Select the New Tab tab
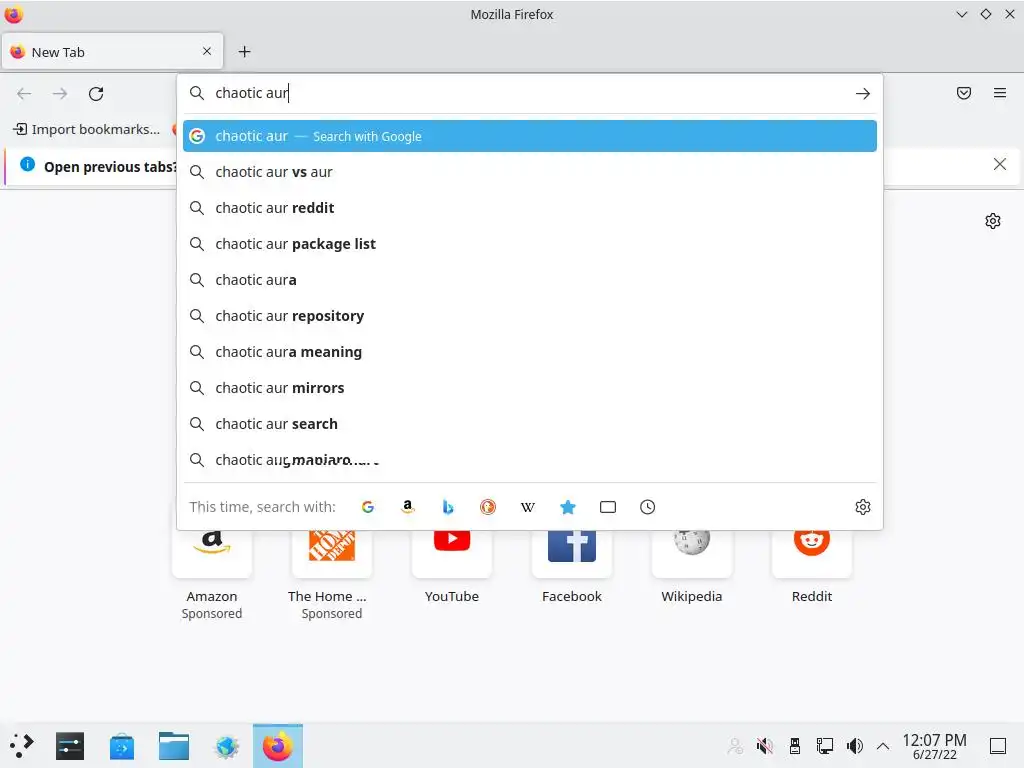The width and height of the screenshot is (1024, 768). (x=112, y=52)
